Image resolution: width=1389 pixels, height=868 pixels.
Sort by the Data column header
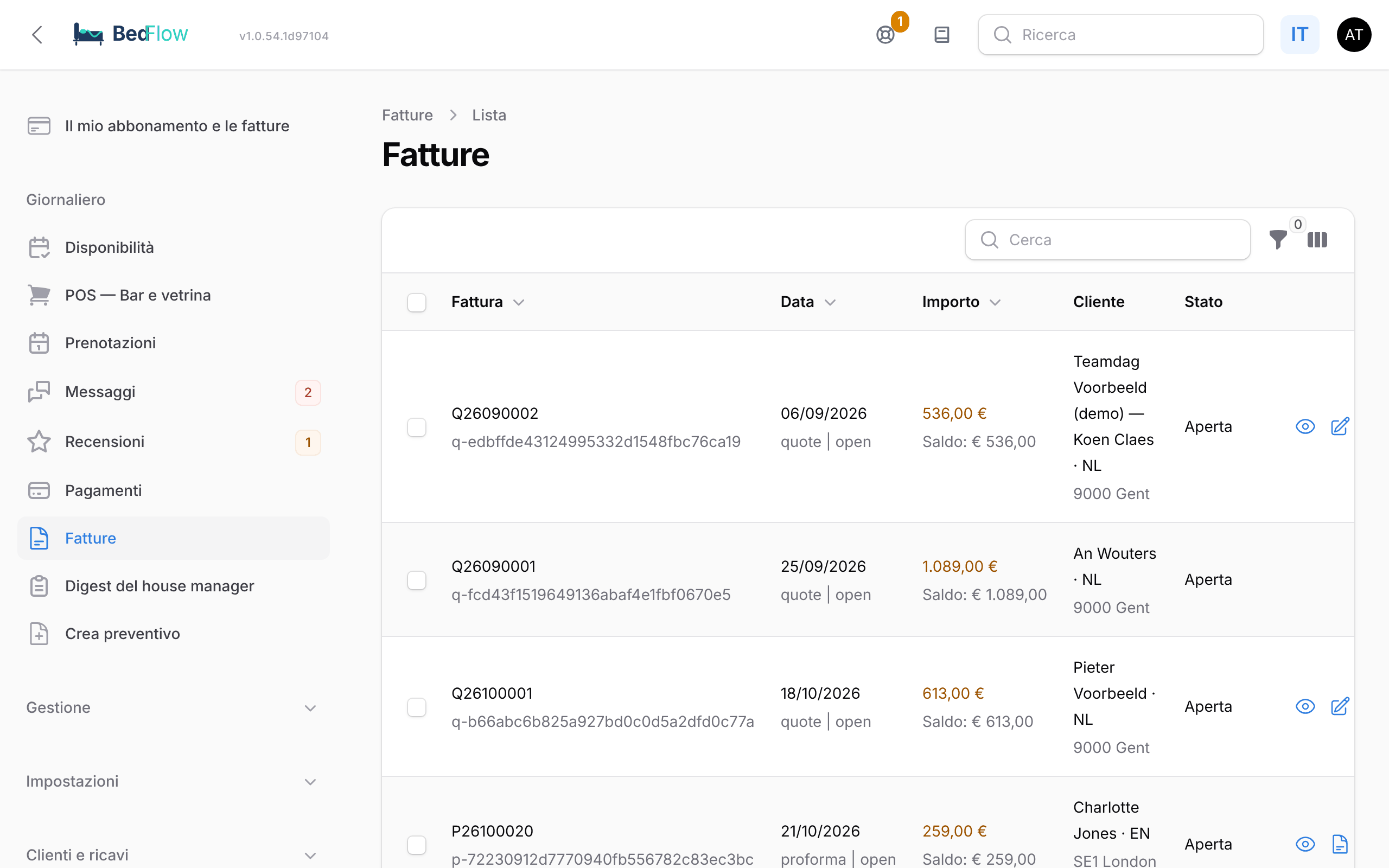click(807, 302)
